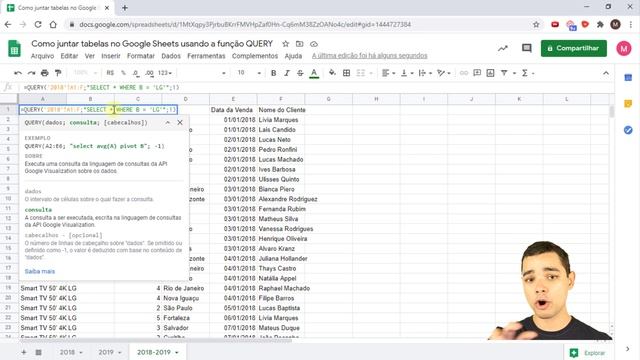Open the Ajuda menu

tap(293, 56)
